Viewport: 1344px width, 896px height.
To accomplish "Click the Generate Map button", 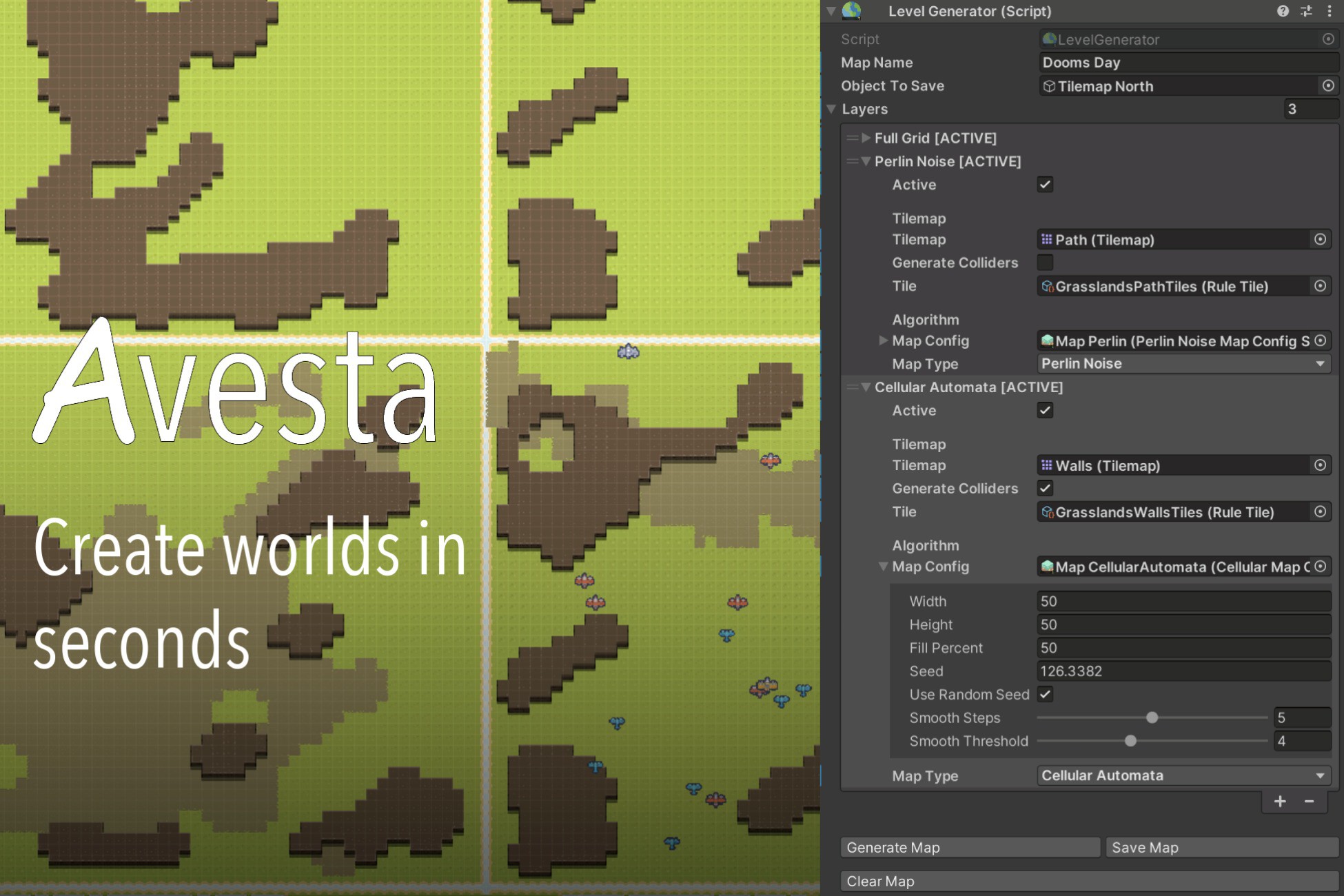I will tap(969, 847).
